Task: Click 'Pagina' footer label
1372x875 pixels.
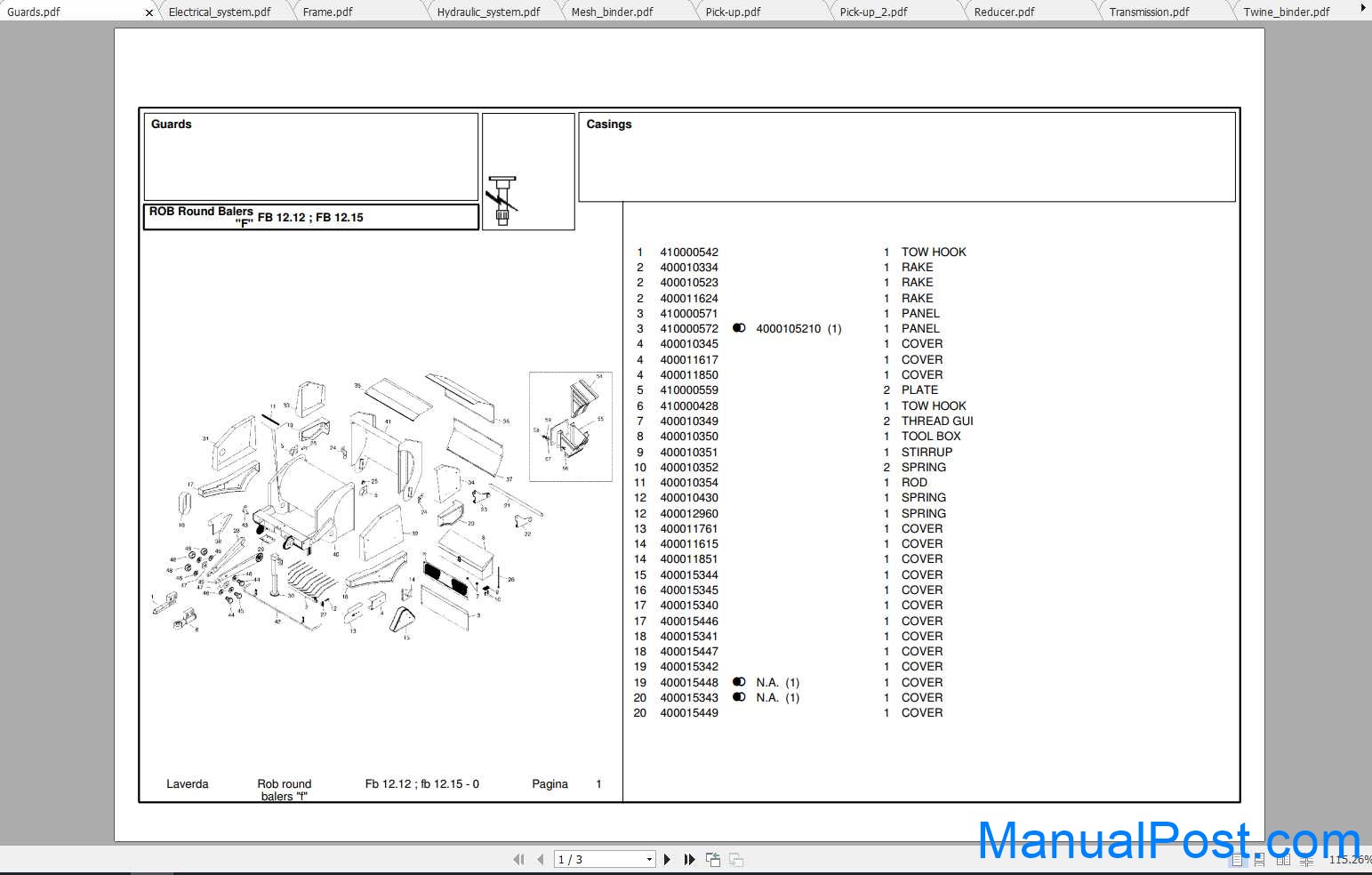Action: (x=550, y=784)
